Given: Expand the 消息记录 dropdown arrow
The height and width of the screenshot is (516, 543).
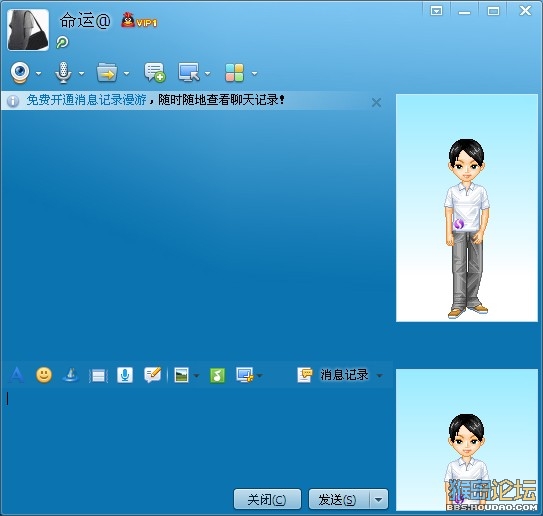Looking at the screenshot, I should pyautogui.click(x=380, y=375).
